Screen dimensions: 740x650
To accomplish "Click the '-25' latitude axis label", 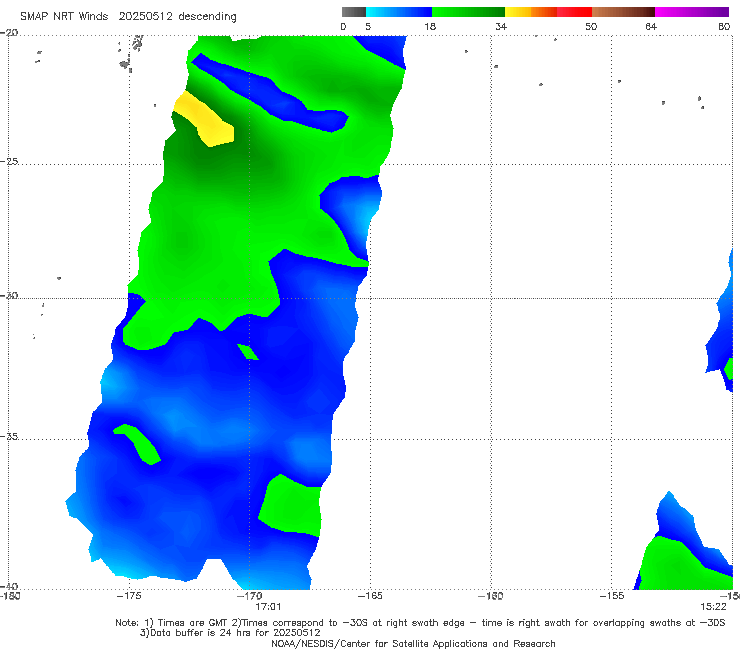I will [x=9, y=161].
